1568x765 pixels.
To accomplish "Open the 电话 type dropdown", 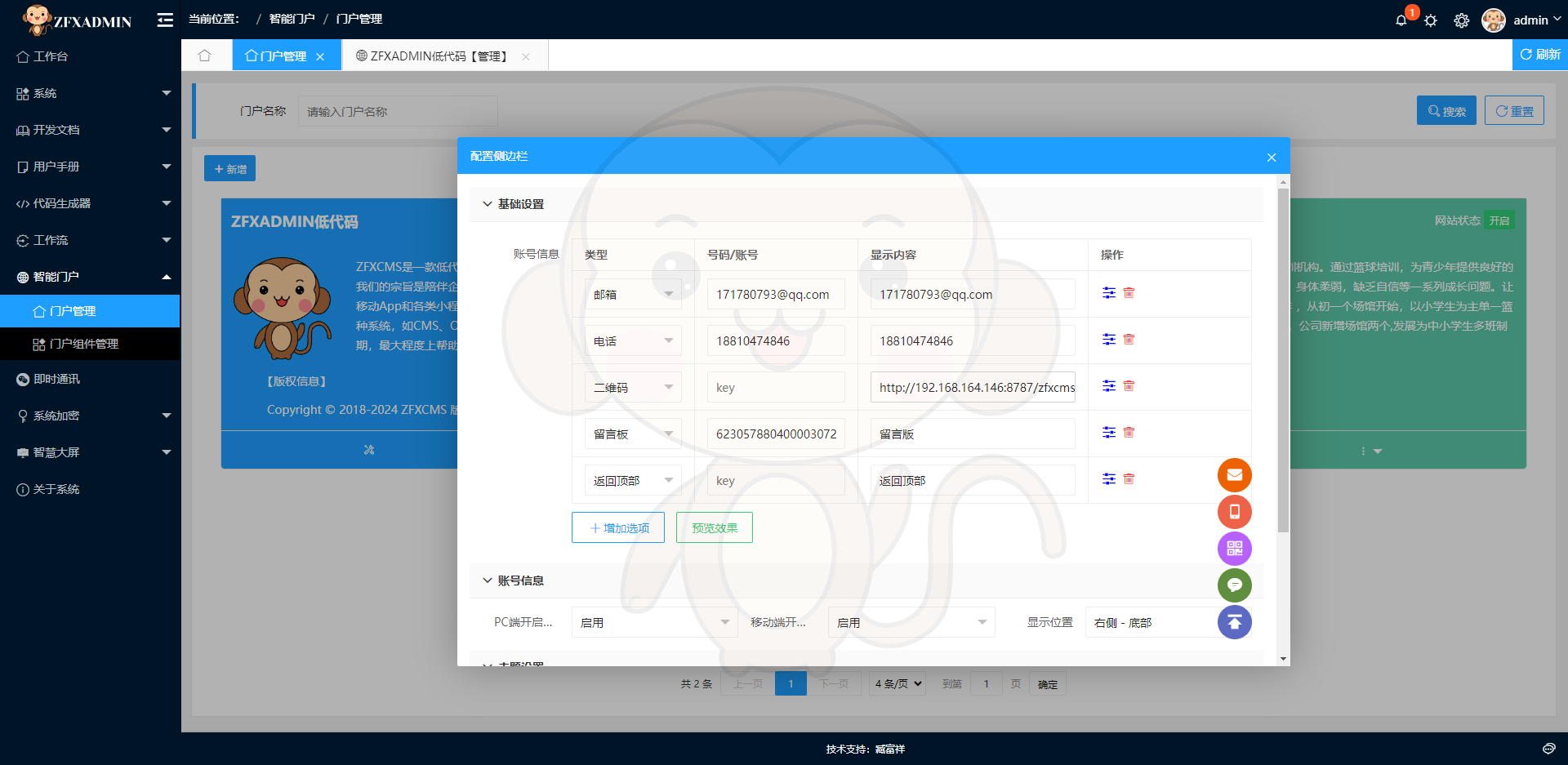I will point(633,341).
